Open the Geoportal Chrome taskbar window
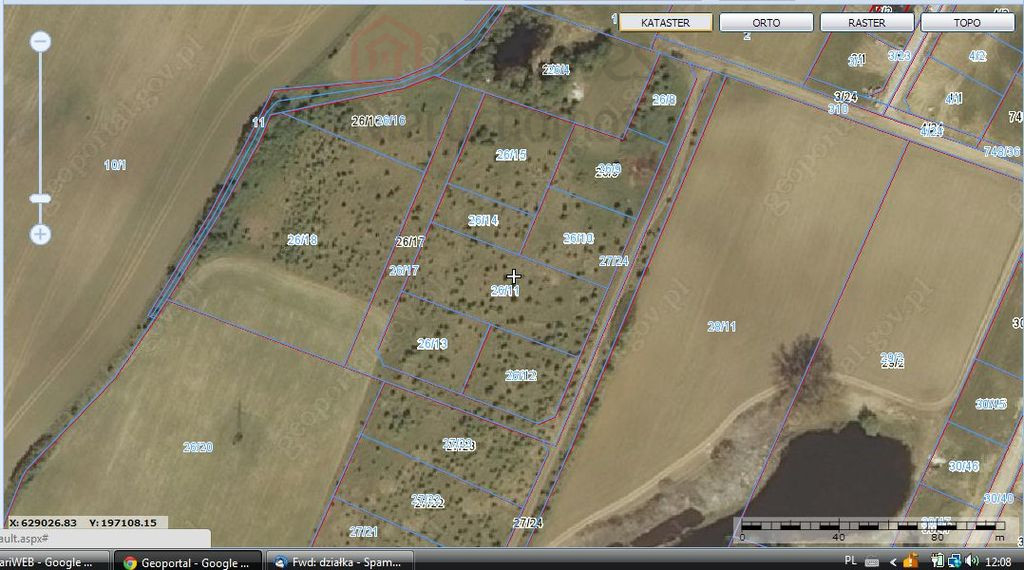The image size is (1024, 570). (187, 562)
